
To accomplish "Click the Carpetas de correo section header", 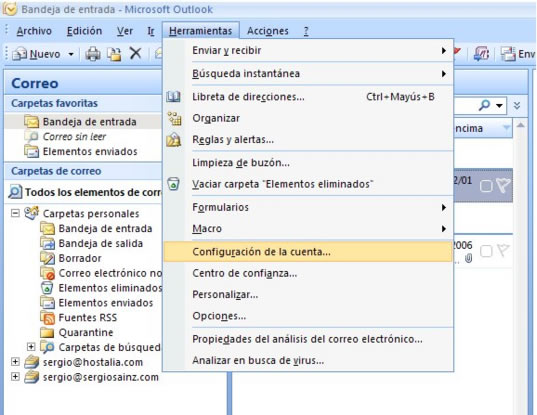I will 83,171.
